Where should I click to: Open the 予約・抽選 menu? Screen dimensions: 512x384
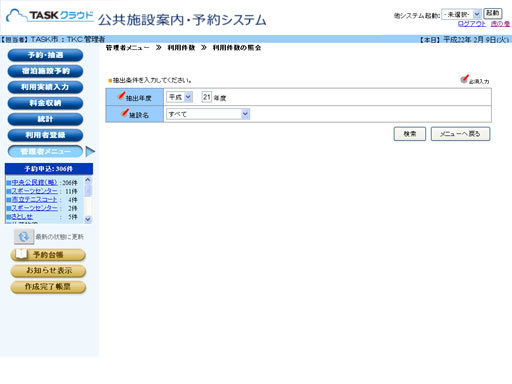click(45, 55)
